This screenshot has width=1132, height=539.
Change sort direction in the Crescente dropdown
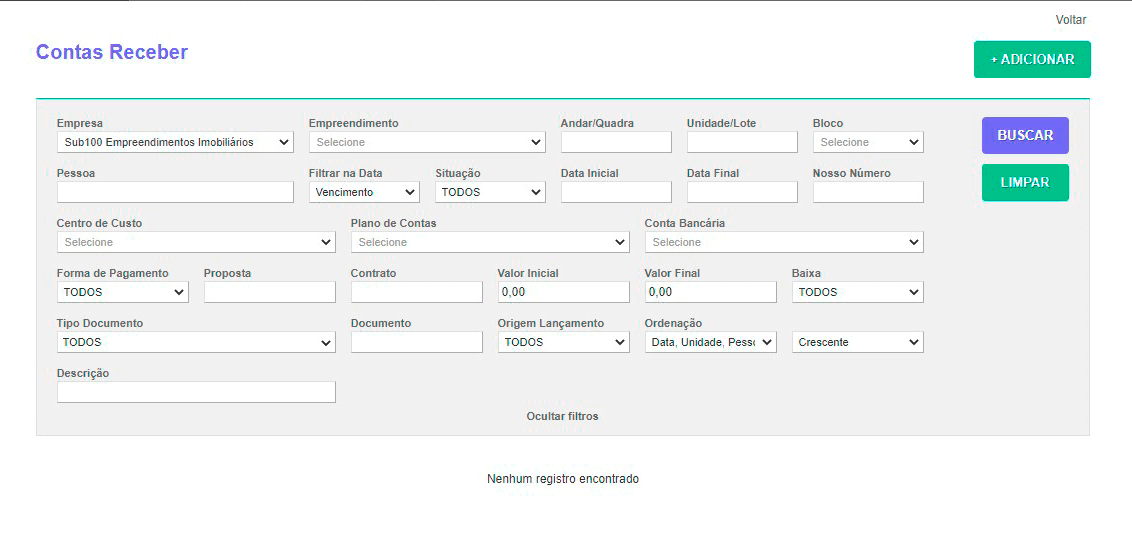(858, 342)
